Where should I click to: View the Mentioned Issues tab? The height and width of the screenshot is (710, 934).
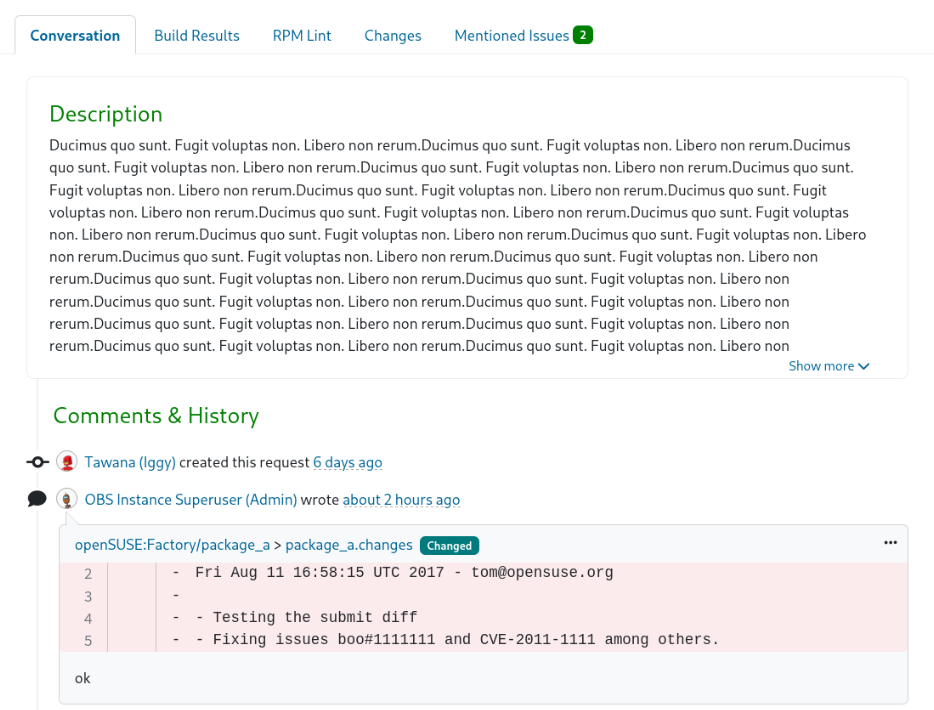(511, 36)
